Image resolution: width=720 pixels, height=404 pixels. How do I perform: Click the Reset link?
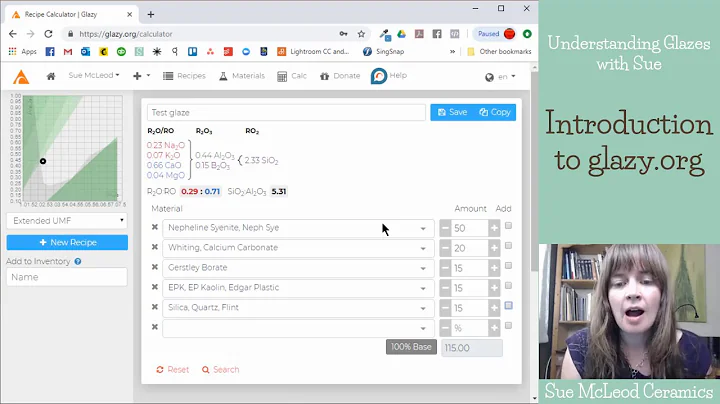173,370
